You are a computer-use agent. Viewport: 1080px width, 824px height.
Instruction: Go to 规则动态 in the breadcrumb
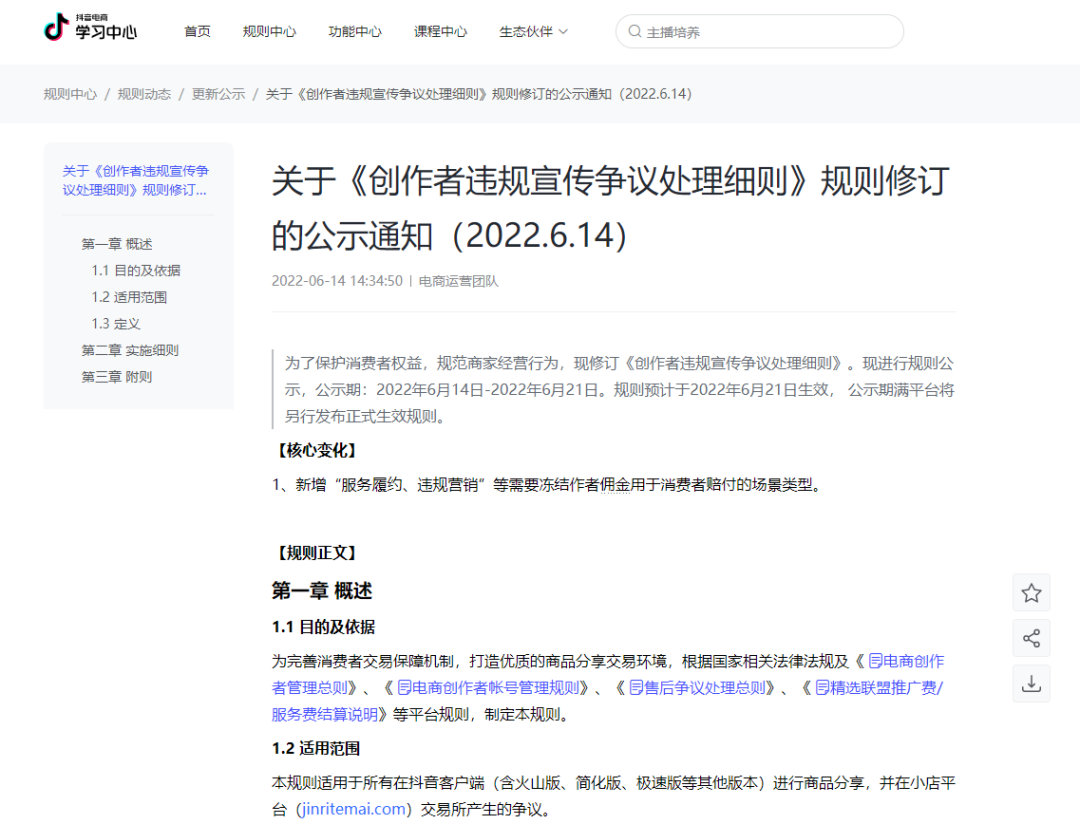point(144,94)
